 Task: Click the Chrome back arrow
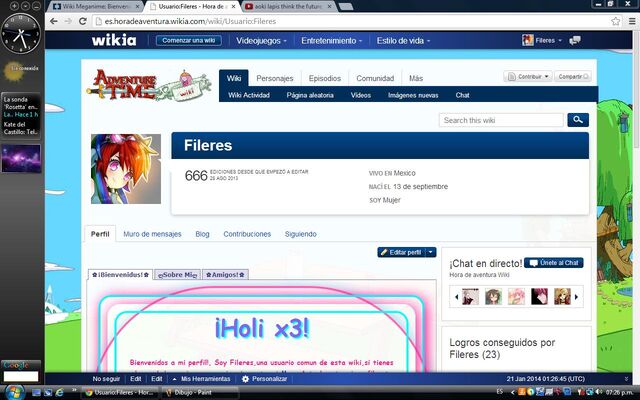pos(54,21)
